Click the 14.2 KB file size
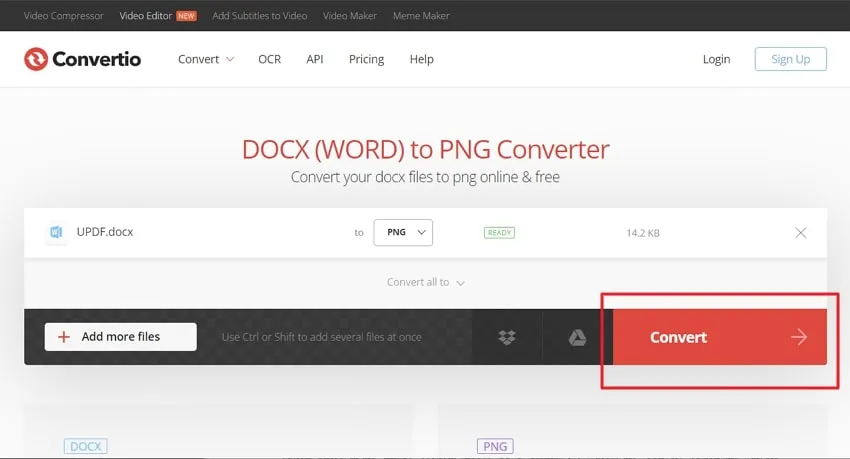The image size is (850, 459). click(643, 233)
